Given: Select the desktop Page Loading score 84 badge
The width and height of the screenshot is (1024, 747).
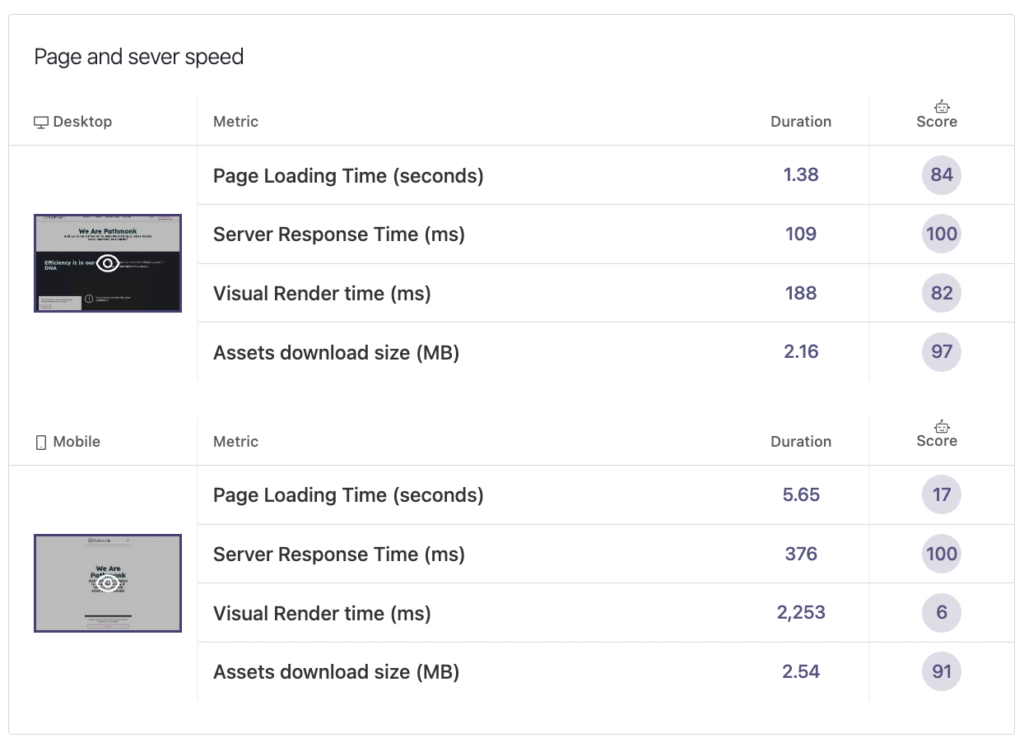Looking at the screenshot, I should pyautogui.click(x=941, y=175).
